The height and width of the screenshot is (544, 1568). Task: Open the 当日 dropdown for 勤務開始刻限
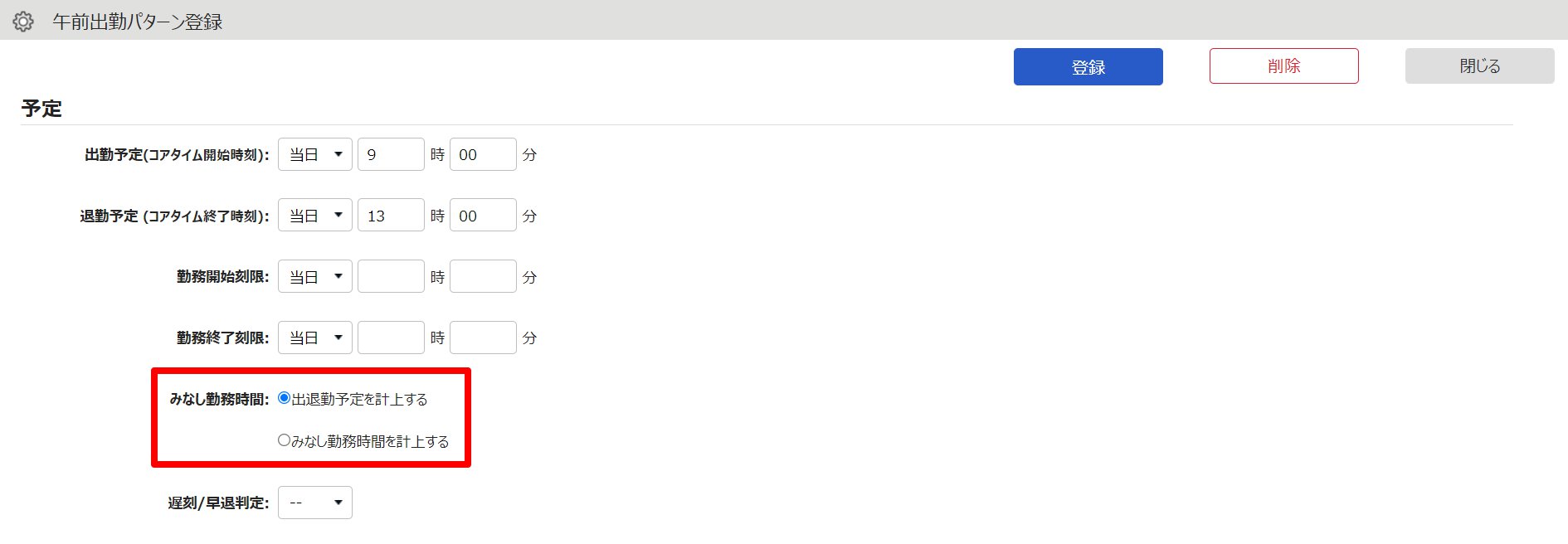[x=315, y=276]
